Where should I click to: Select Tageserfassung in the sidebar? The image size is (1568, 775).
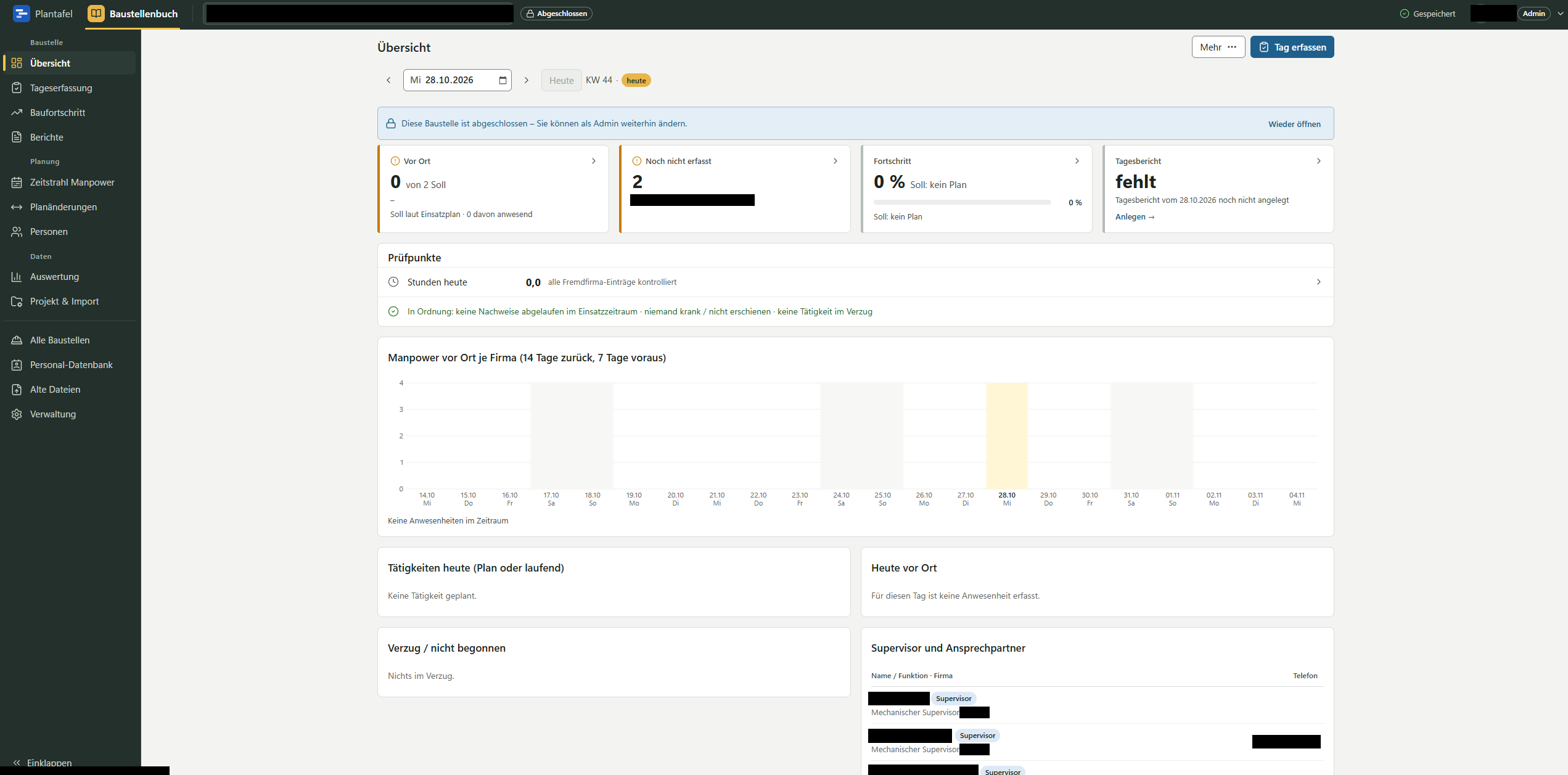coord(69,88)
